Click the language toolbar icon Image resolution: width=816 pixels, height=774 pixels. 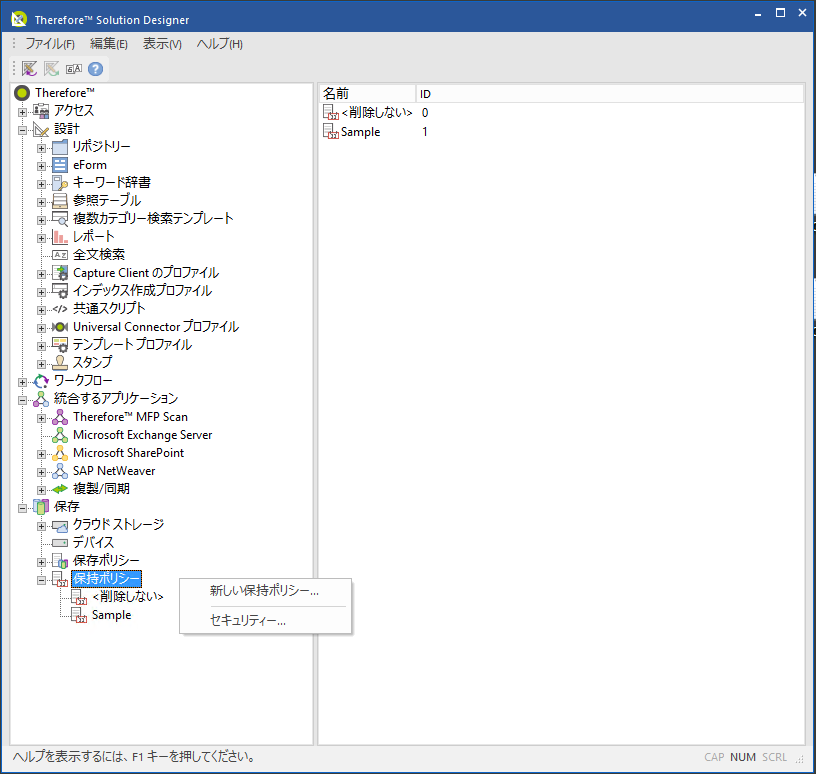(x=73, y=69)
